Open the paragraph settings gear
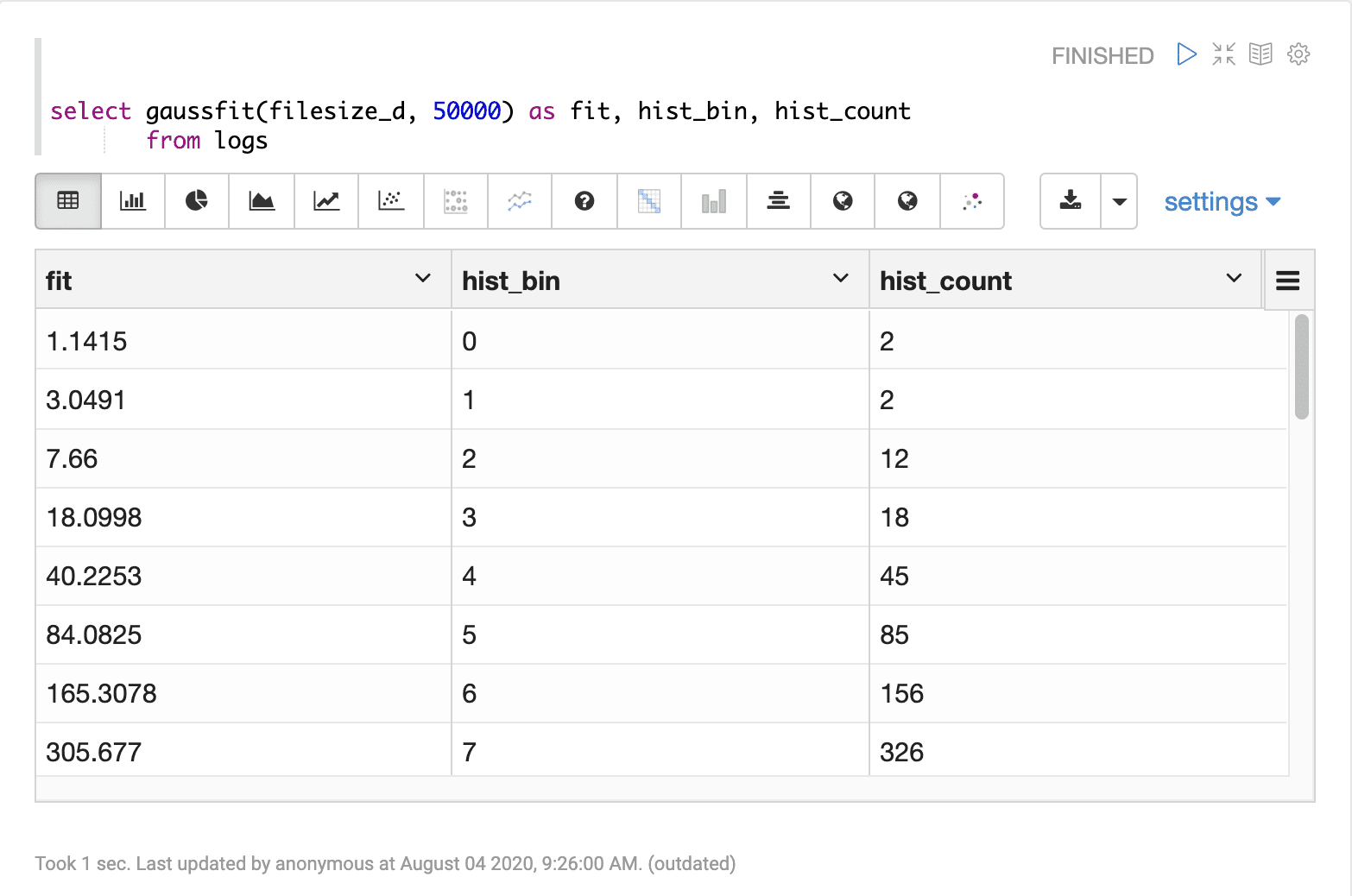This screenshot has width=1352, height=896. click(x=1298, y=54)
